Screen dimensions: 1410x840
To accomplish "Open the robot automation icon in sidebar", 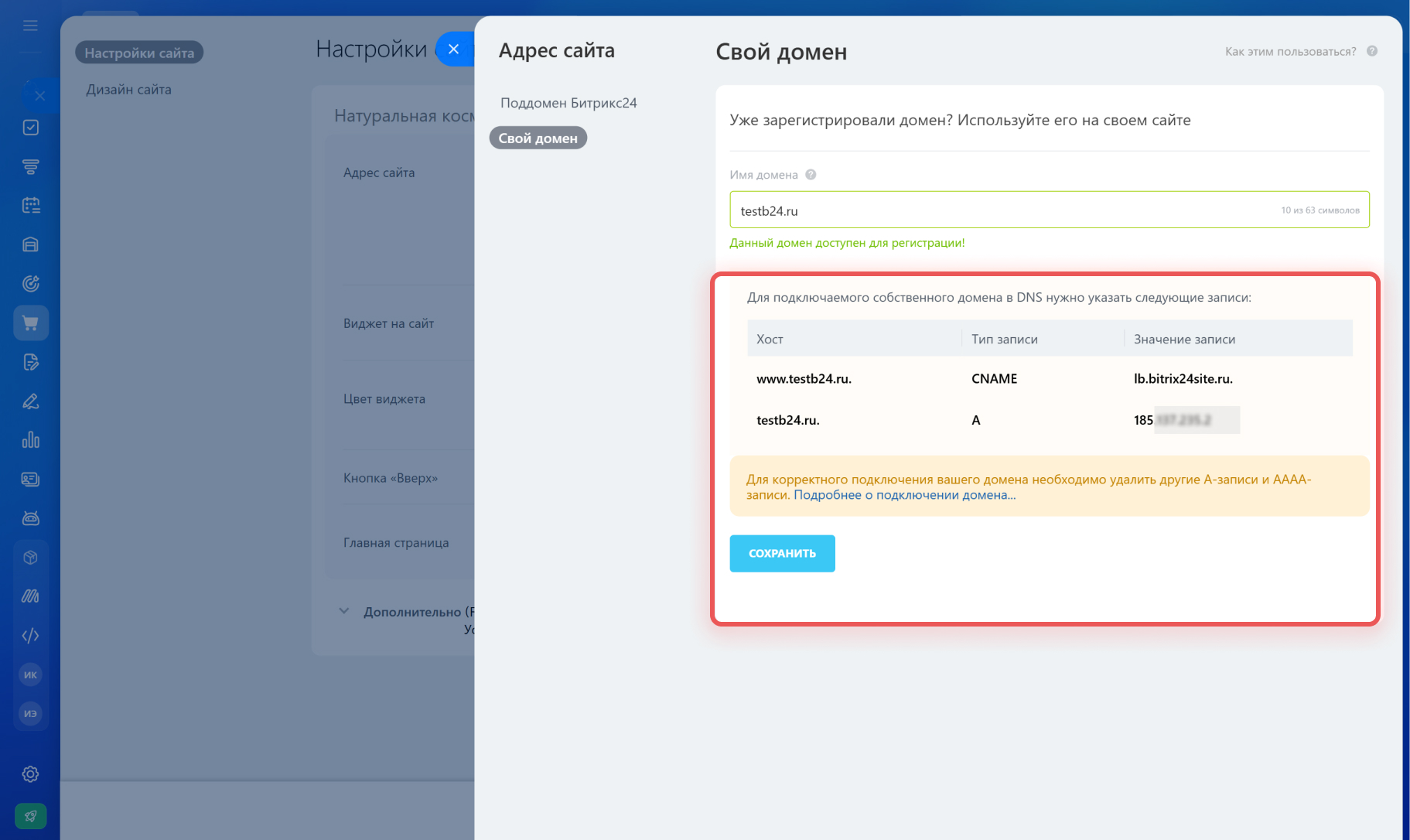I will pyautogui.click(x=30, y=518).
